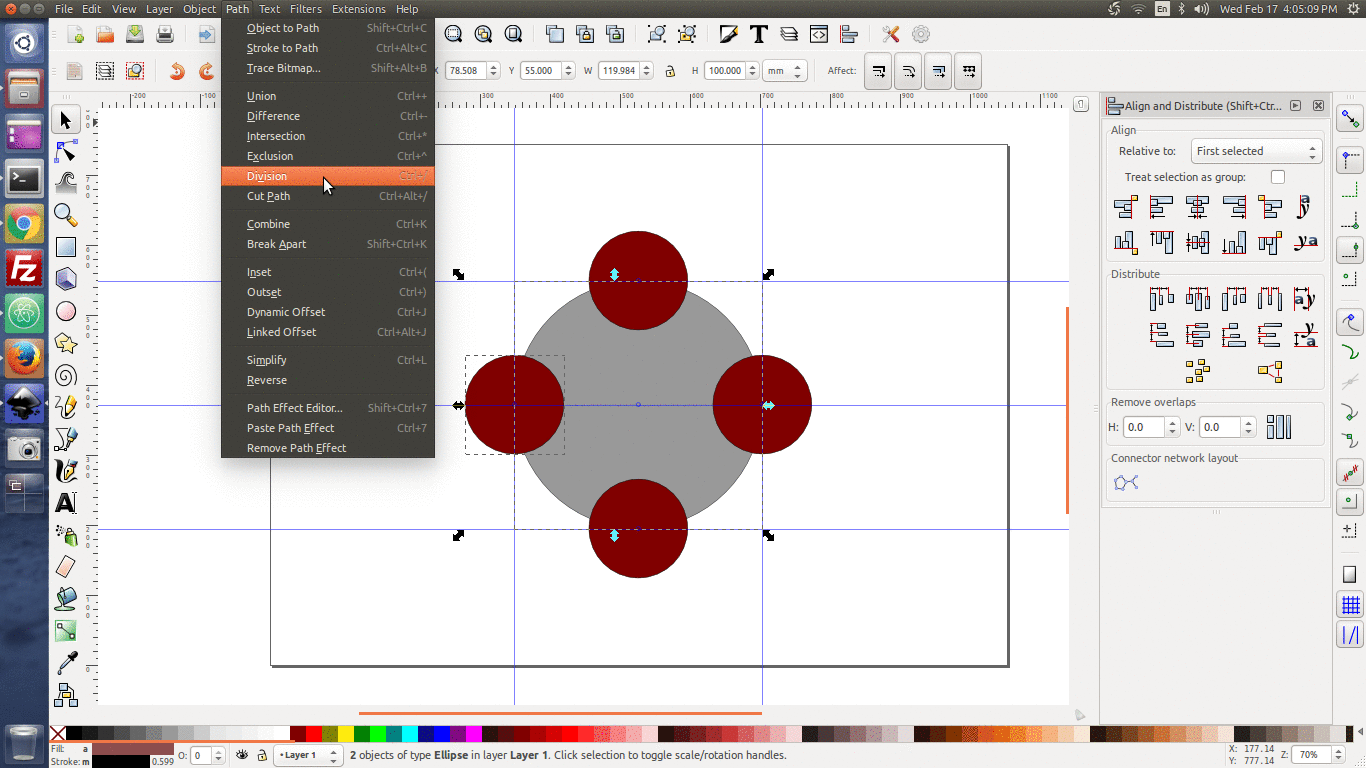The image size is (1366, 768).
Task: Click Randomize centers distribute icon
Action: coord(1198,372)
